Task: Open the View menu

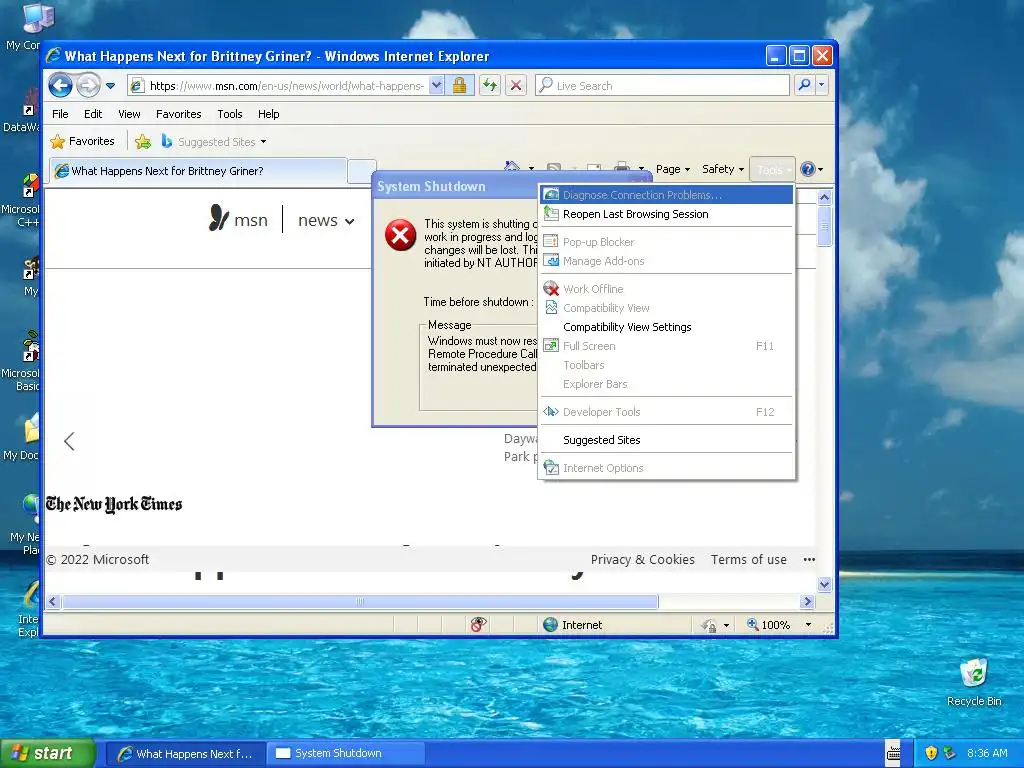Action: (x=129, y=114)
